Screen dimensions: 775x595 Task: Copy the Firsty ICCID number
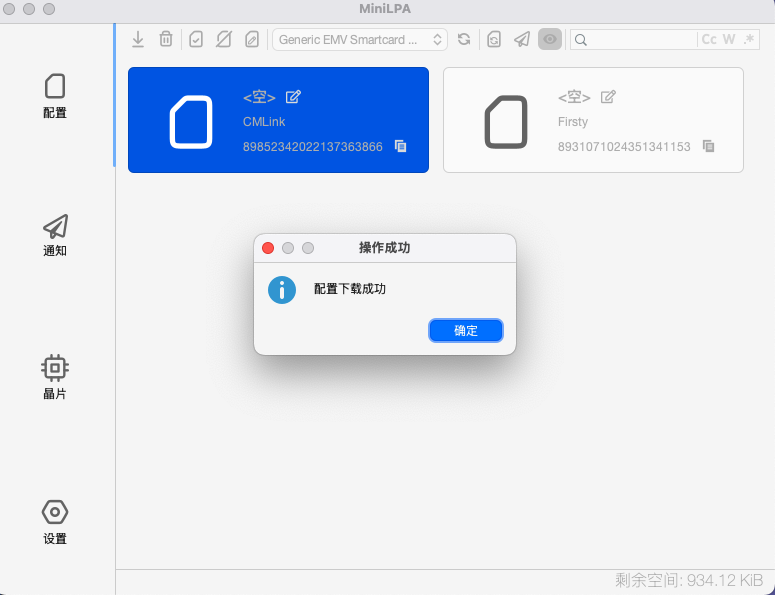tap(709, 146)
